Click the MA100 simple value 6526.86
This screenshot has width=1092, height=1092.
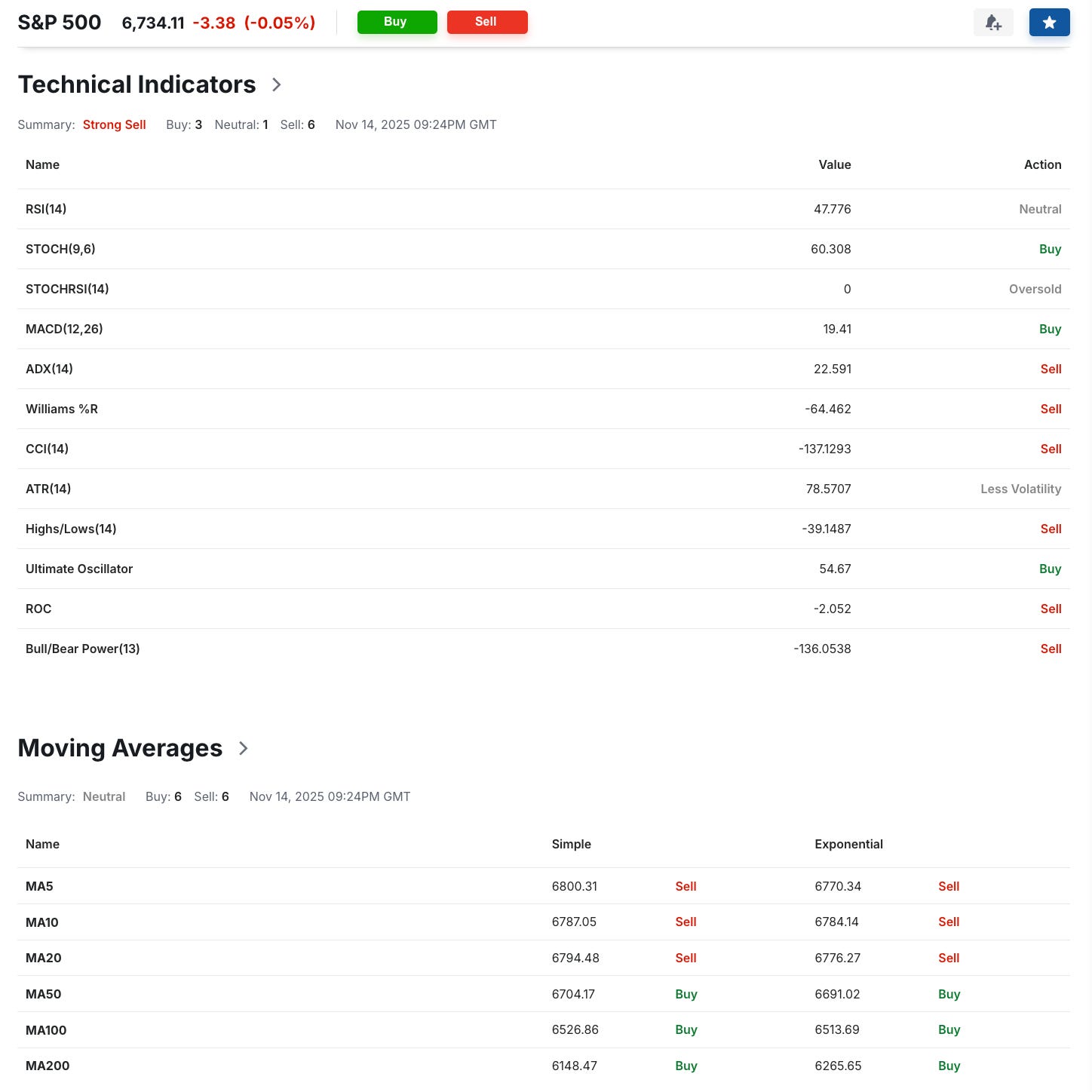[575, 1029]
